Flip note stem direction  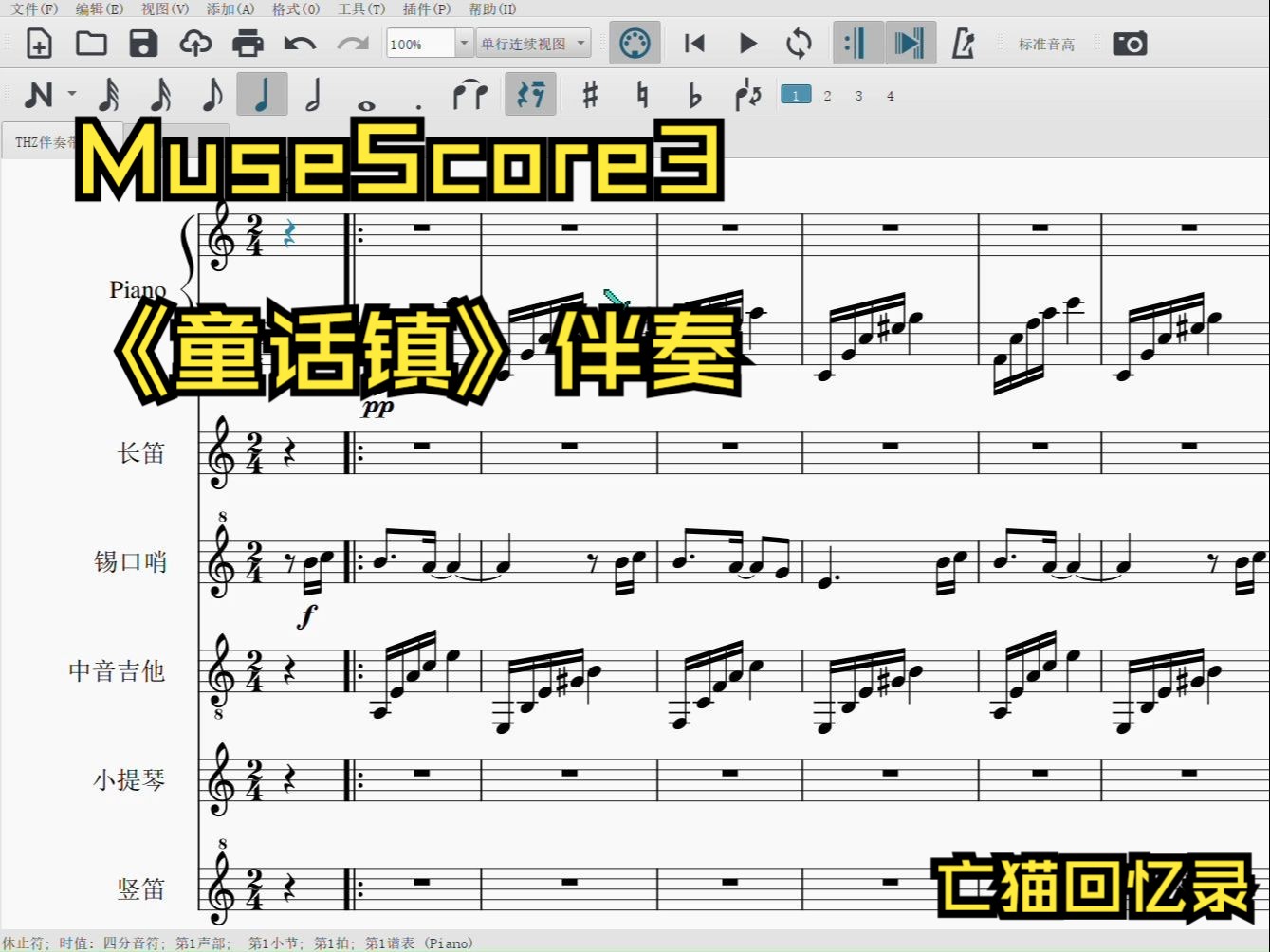pyautogui.click(x=747, y=95)
